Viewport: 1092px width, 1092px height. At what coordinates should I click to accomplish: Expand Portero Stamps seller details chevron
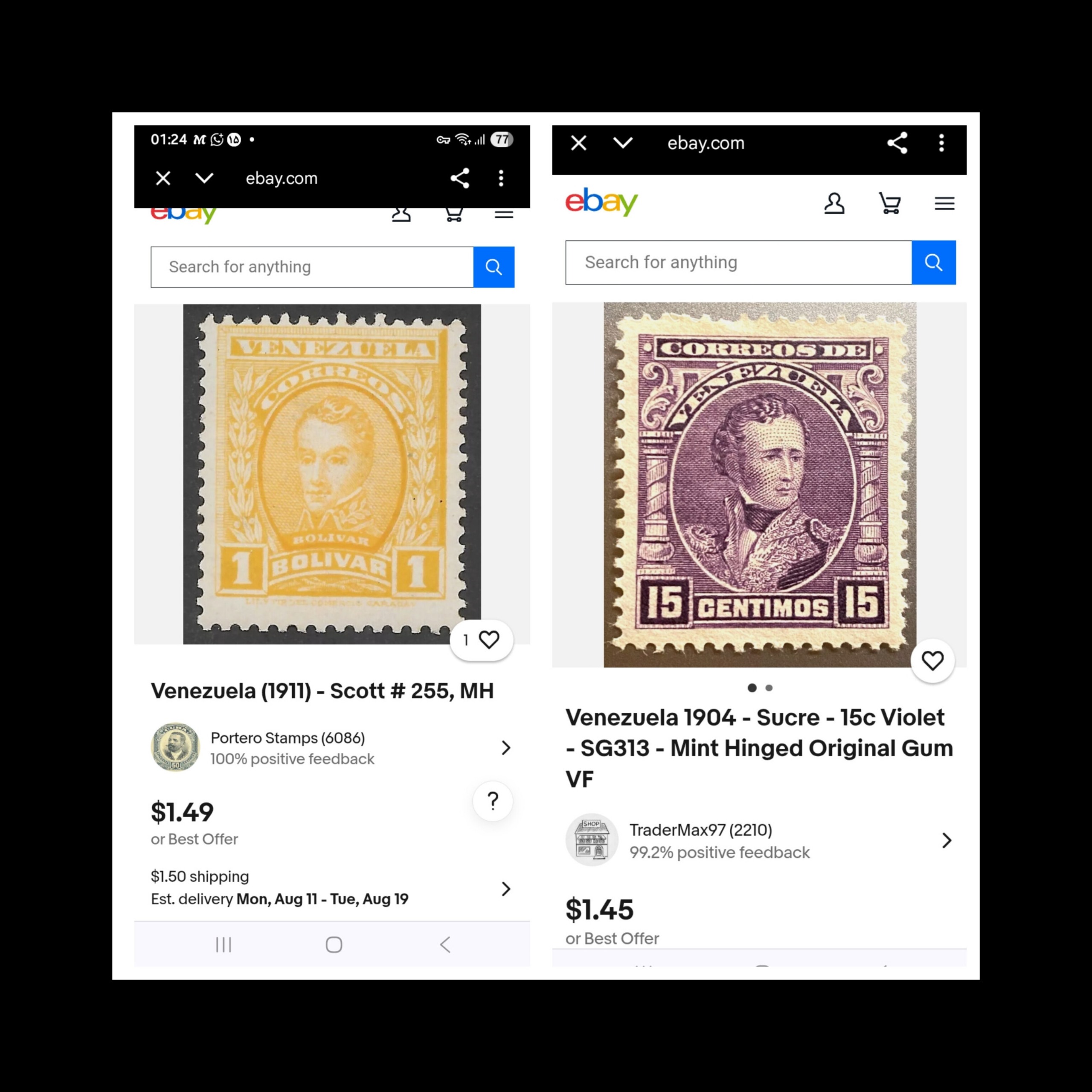[x=506, y=748]
